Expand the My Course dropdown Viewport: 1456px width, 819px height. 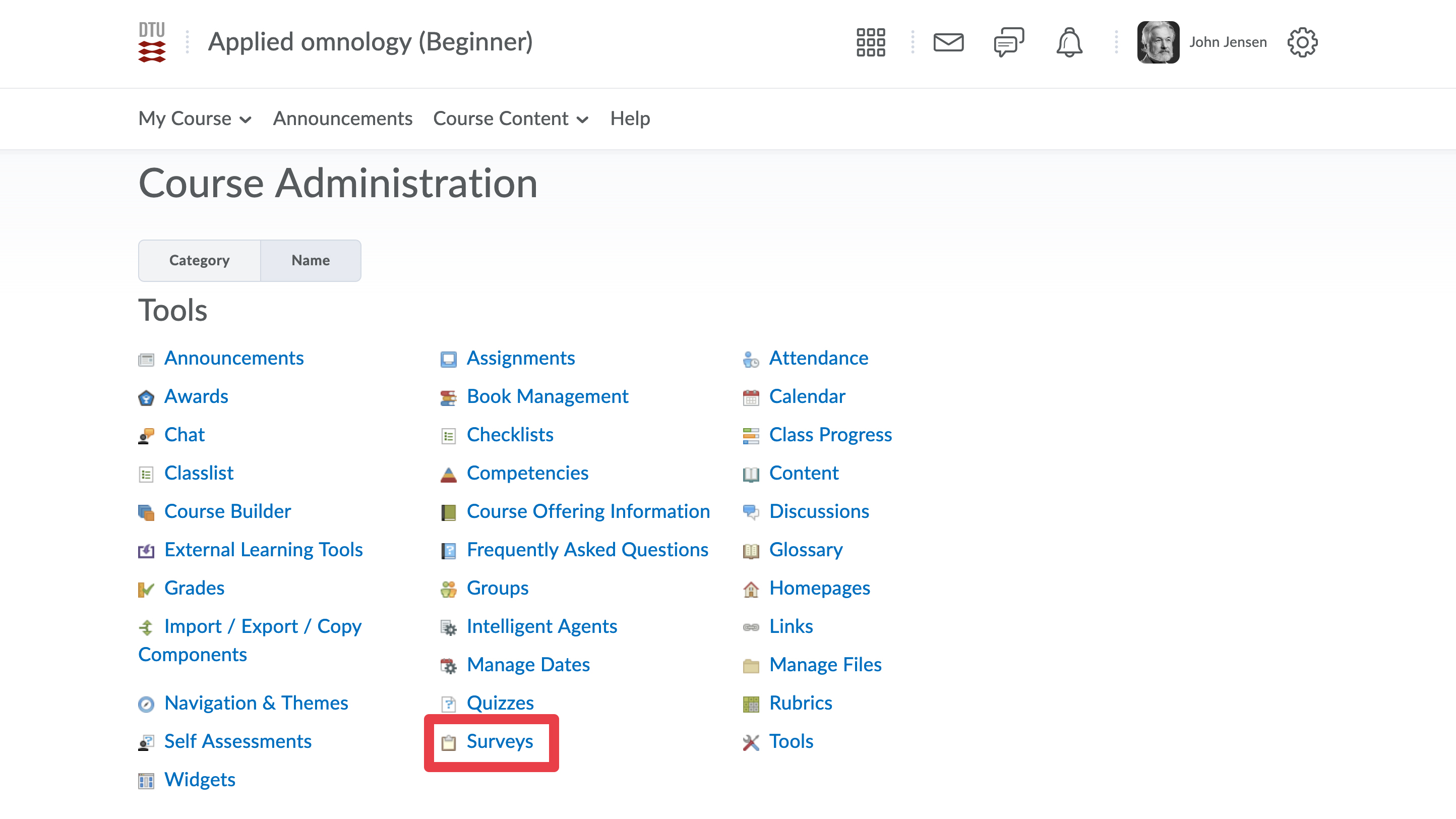[195, 119]
